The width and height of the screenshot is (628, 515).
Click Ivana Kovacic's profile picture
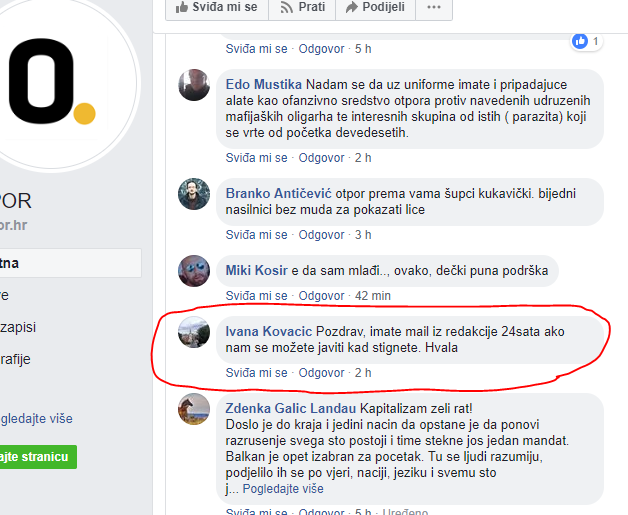(x=194, y=332)
